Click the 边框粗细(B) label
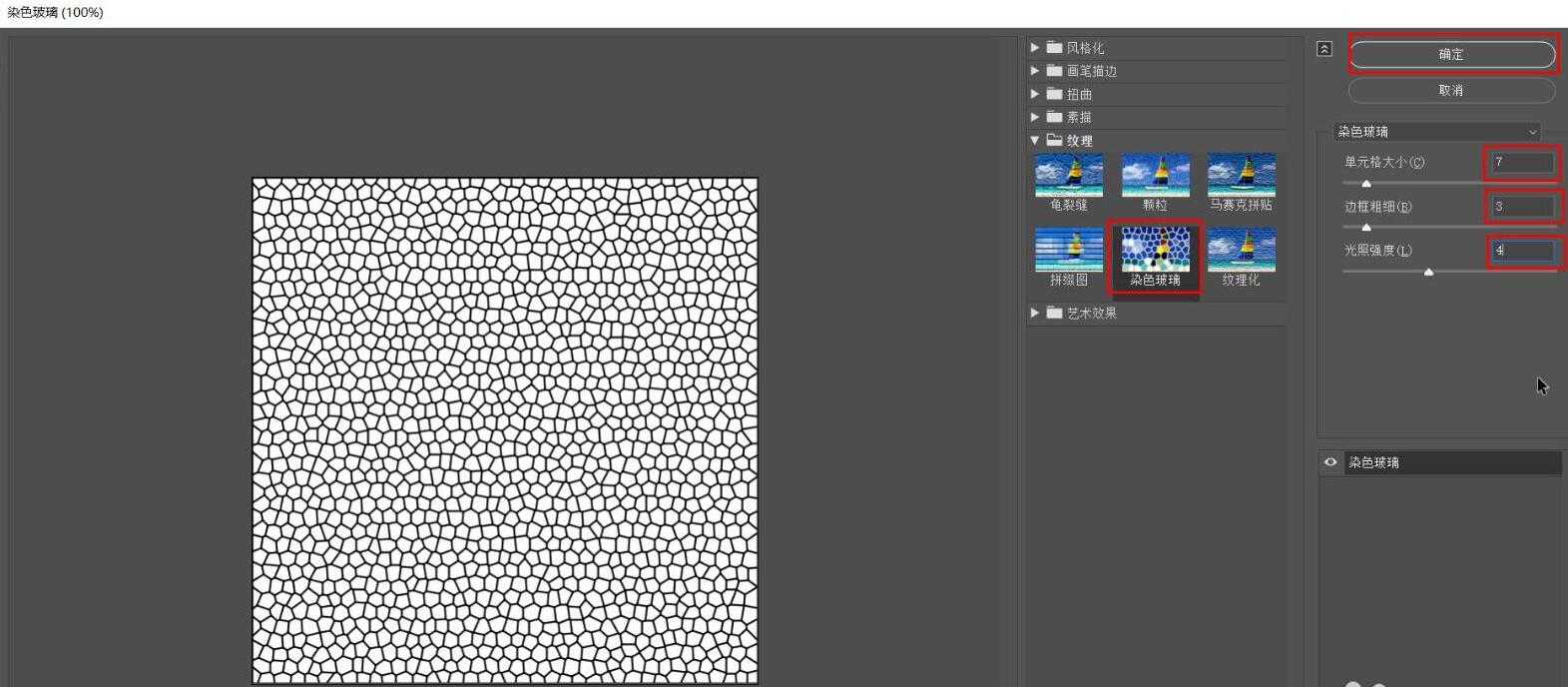This screenshot has height=687, width=1568. (1378, 207)
